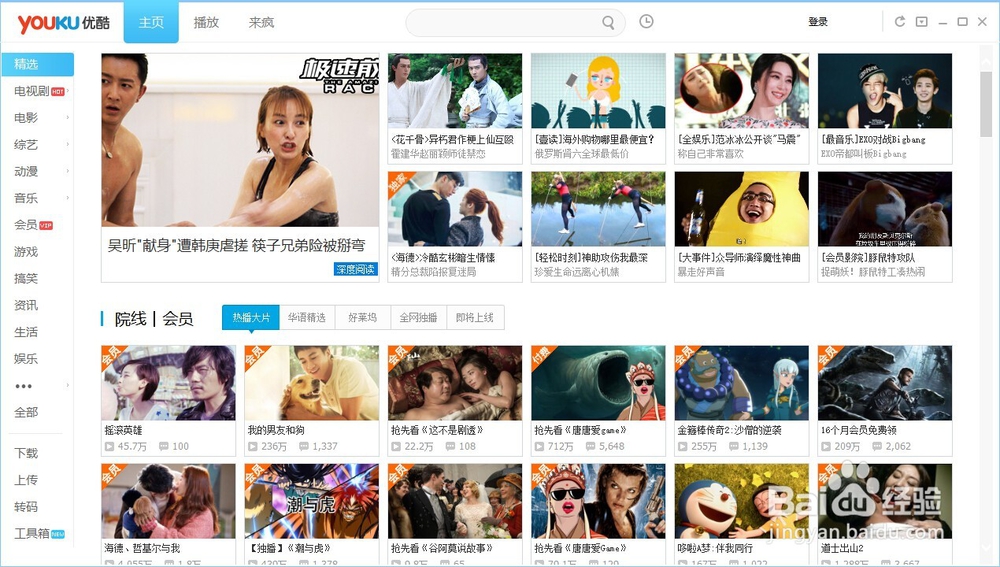Expand the 音乐 category submenu arrow
This screenshot has height=567, width=1000.
click(x=68, y=198)
